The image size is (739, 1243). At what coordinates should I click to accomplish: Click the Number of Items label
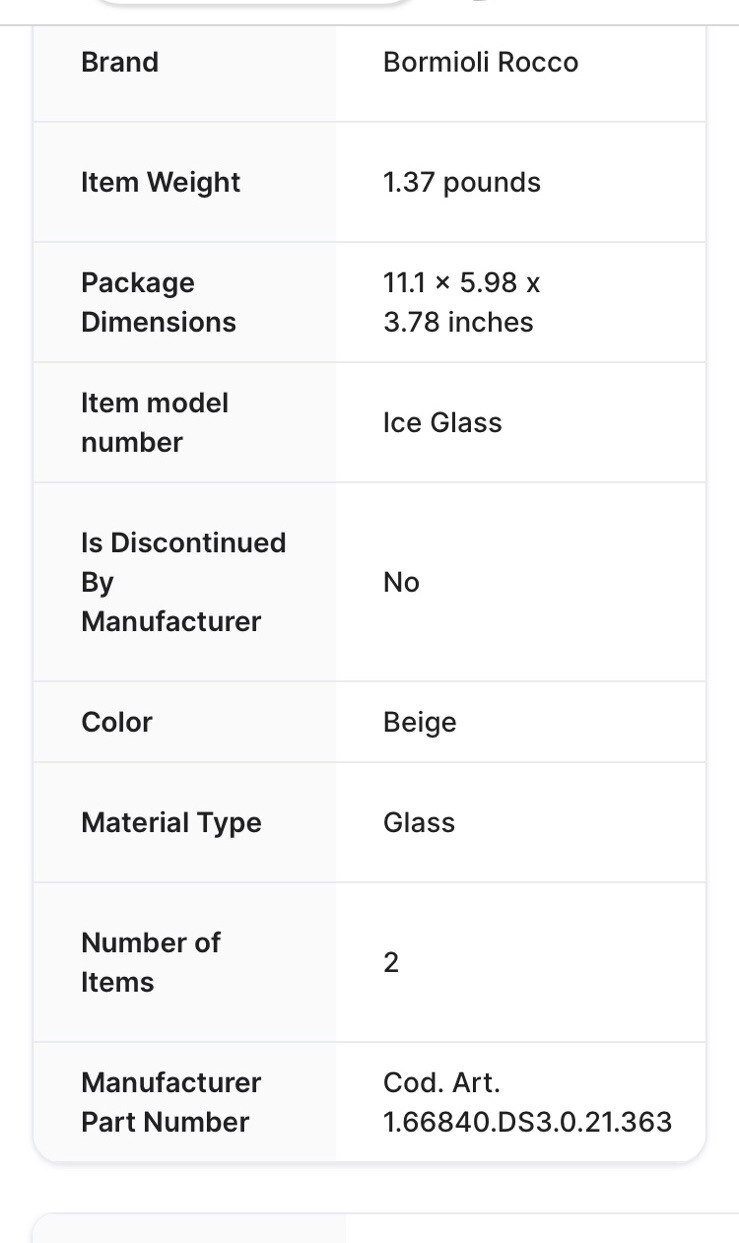(x=150, y=962)
